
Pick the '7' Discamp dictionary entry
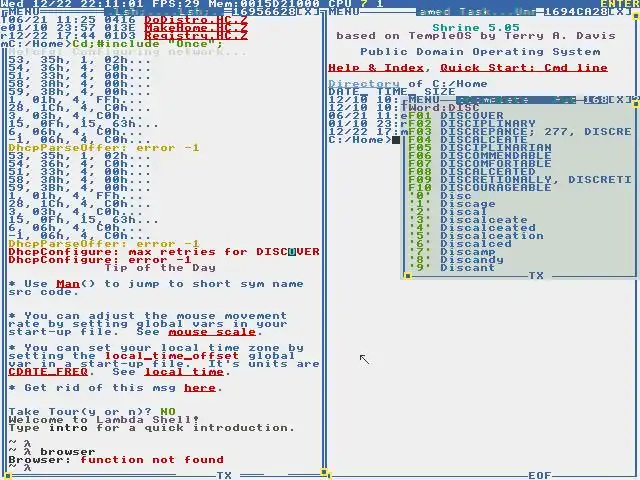[452, 252]
